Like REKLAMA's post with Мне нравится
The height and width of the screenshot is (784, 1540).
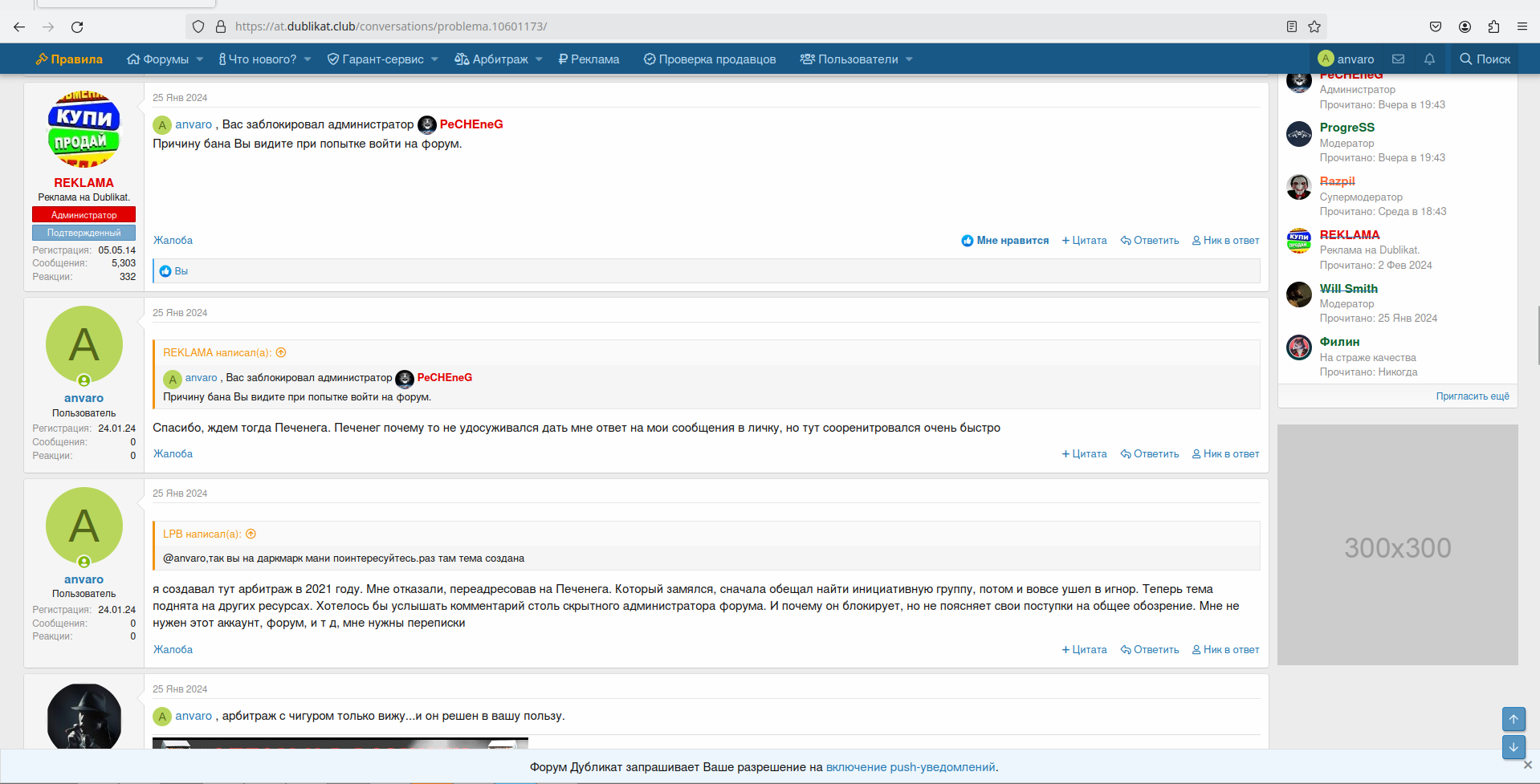pos(1005,241)
